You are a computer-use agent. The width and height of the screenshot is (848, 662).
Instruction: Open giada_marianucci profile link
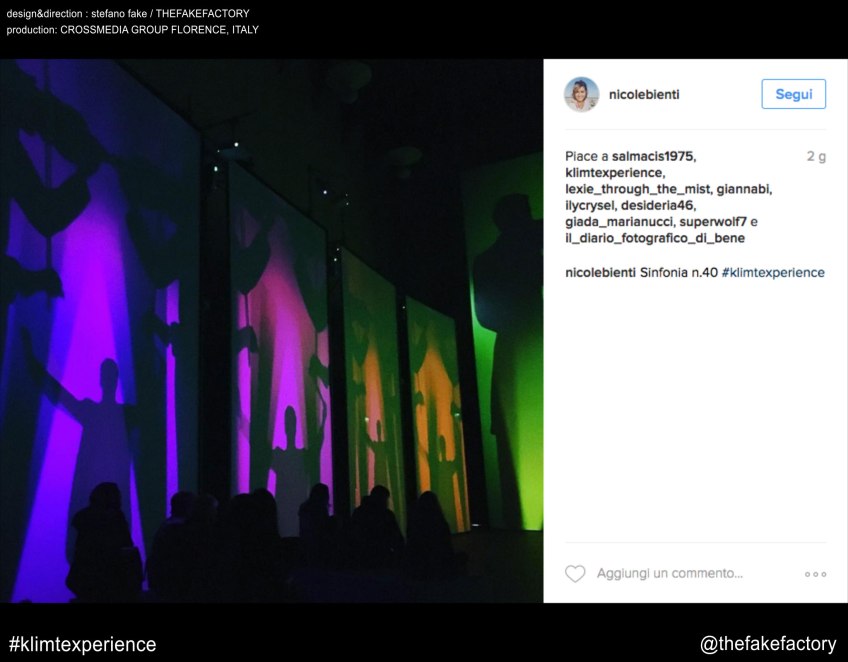point(619,222)
